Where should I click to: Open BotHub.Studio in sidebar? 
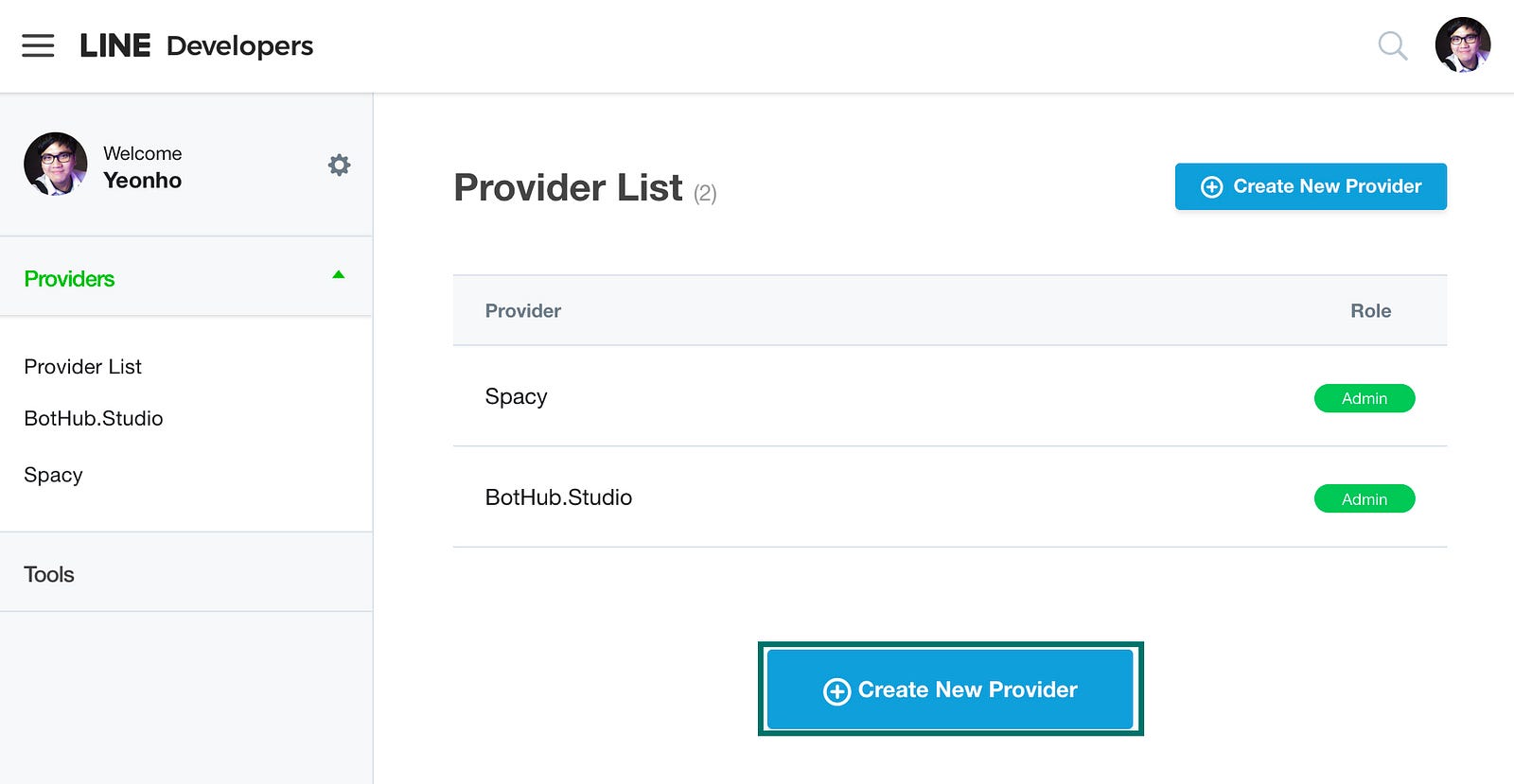pyautogui.click(x=94, y=418)
